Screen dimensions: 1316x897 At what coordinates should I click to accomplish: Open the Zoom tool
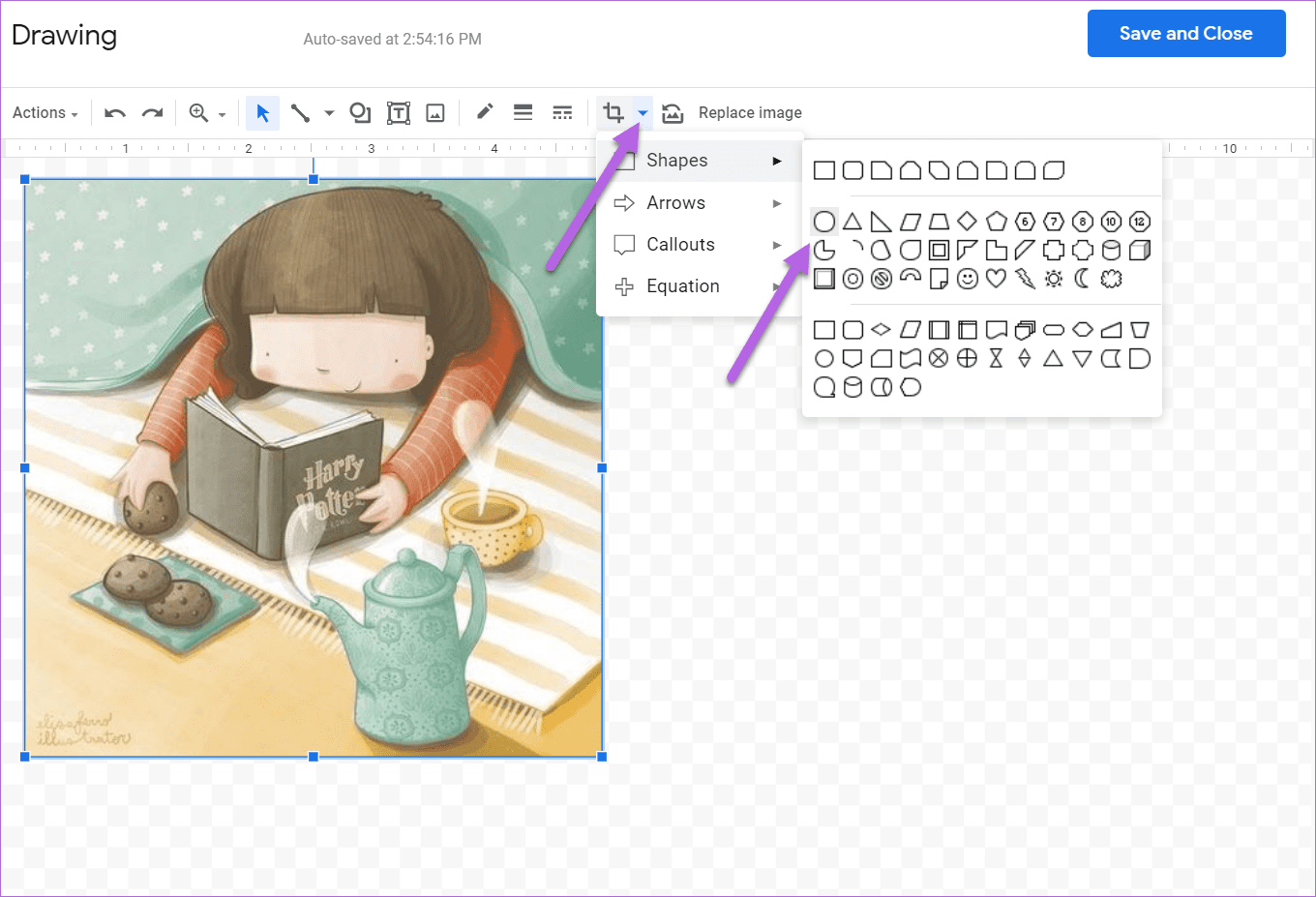click(x=198, y=113)
